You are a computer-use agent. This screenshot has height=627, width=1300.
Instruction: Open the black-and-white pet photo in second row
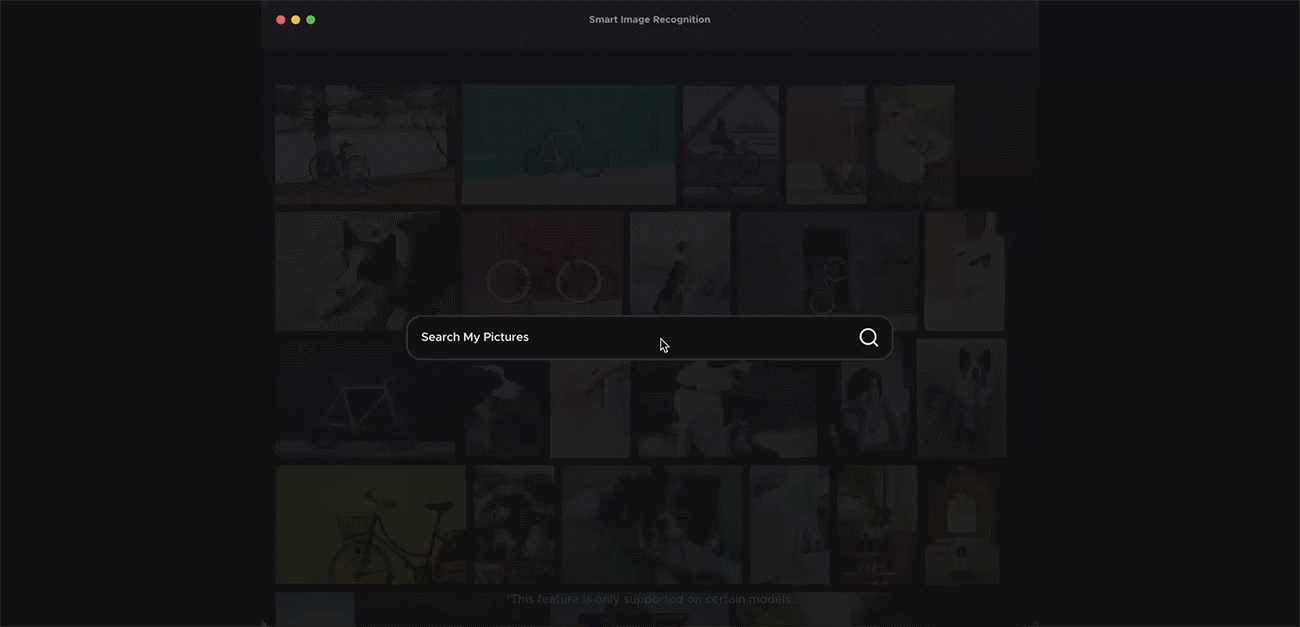365,270
